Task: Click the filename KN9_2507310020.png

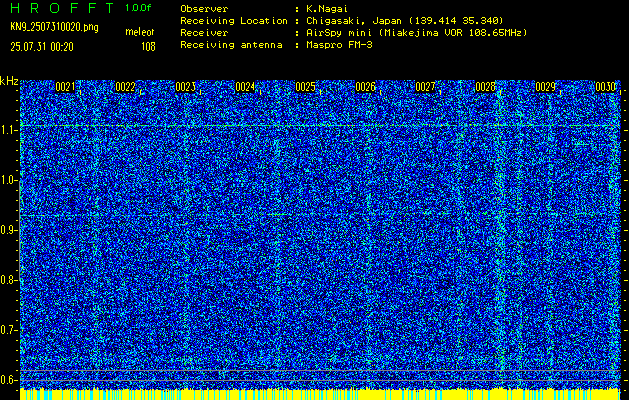Action: [54, 27]
